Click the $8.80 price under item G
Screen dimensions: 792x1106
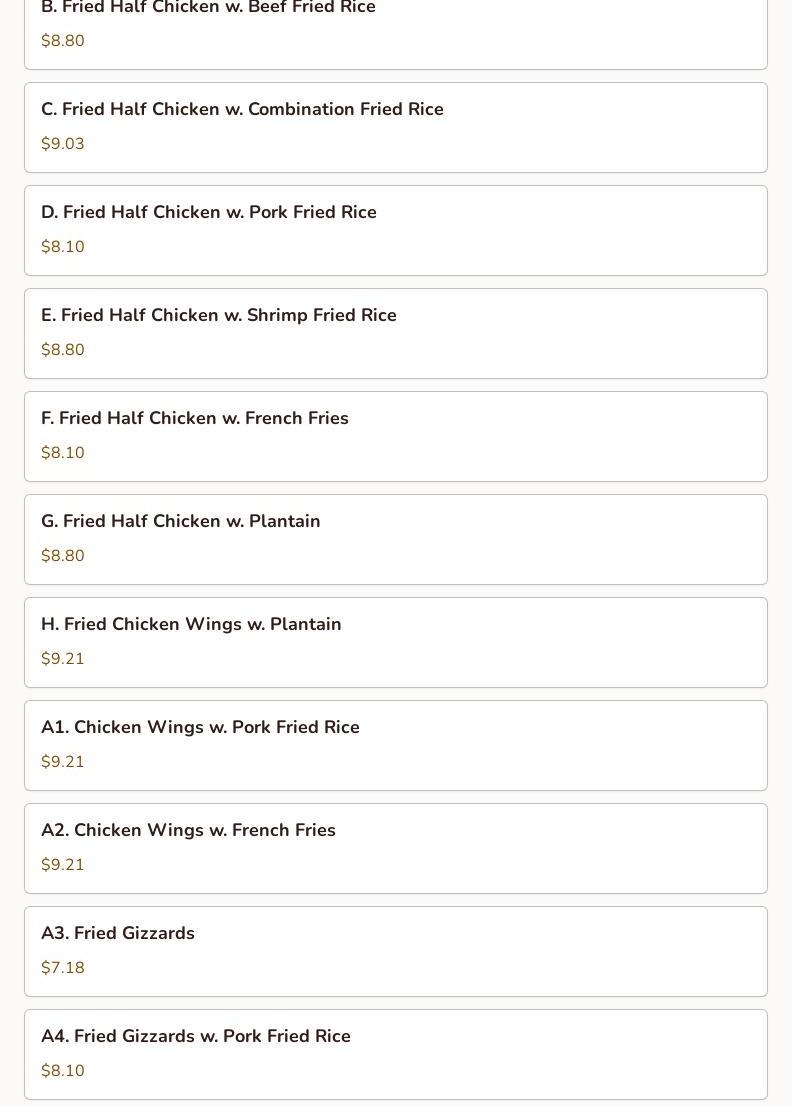click(x=63, y=556)
